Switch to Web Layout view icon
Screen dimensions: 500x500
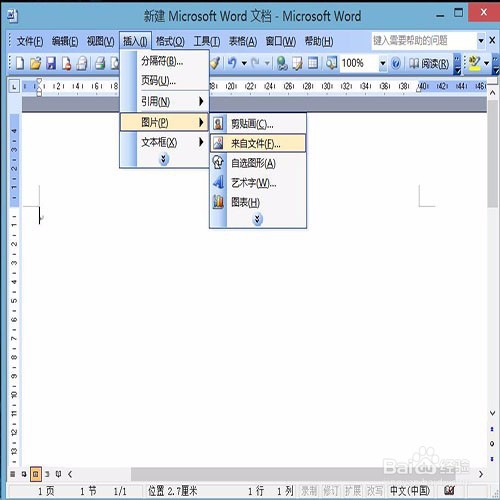24,474
